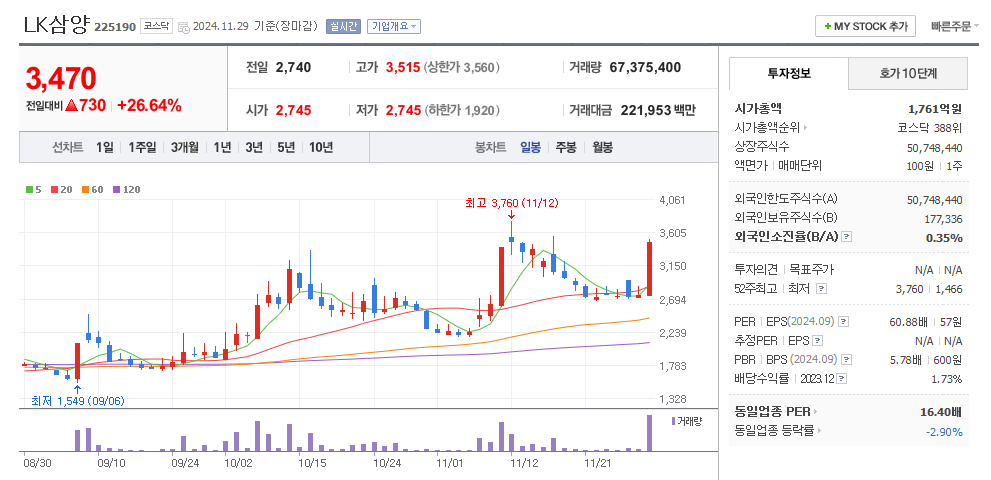Image resolution: width=991 pixels, height=480 pixels.
Task: Select the 3년 line chart period
Action: pyautogui.click(x=253, y=147)
